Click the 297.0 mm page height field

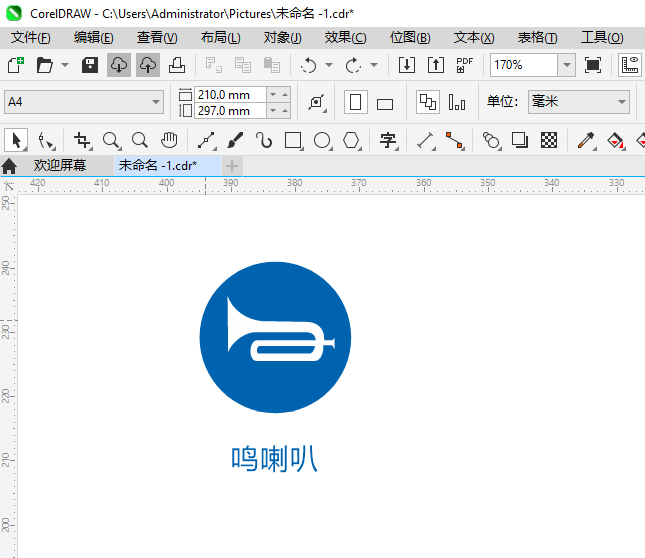click(x=230, y=111)
